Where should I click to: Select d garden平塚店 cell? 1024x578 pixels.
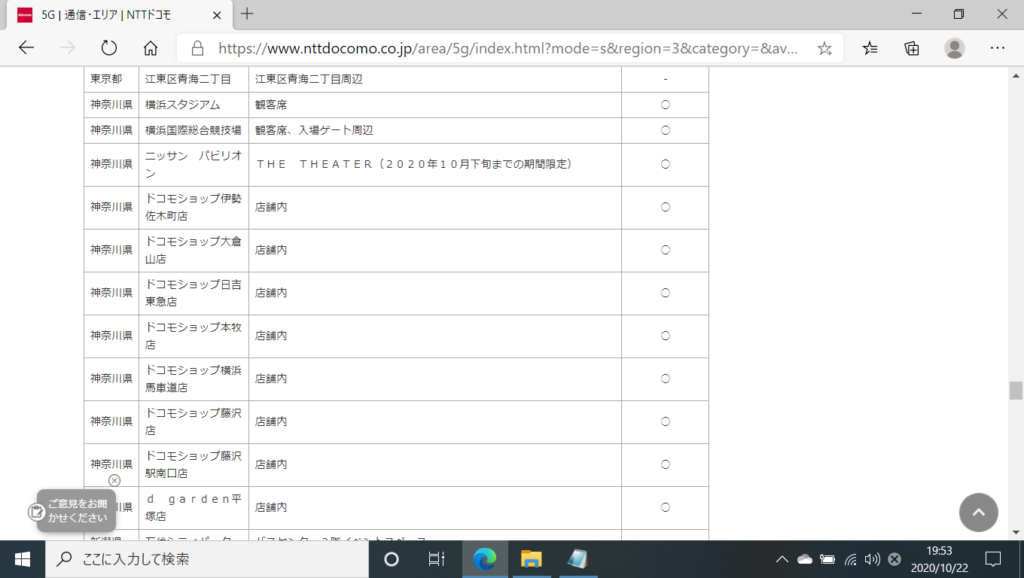point(193,507)
